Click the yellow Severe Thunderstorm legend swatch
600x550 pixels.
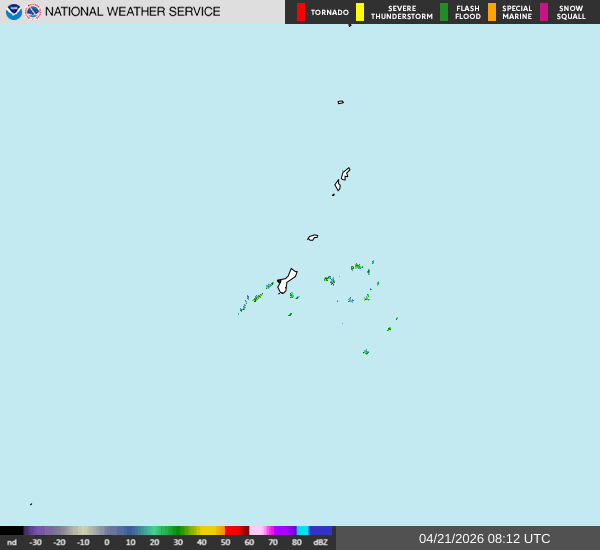click(x=360, y=12)
